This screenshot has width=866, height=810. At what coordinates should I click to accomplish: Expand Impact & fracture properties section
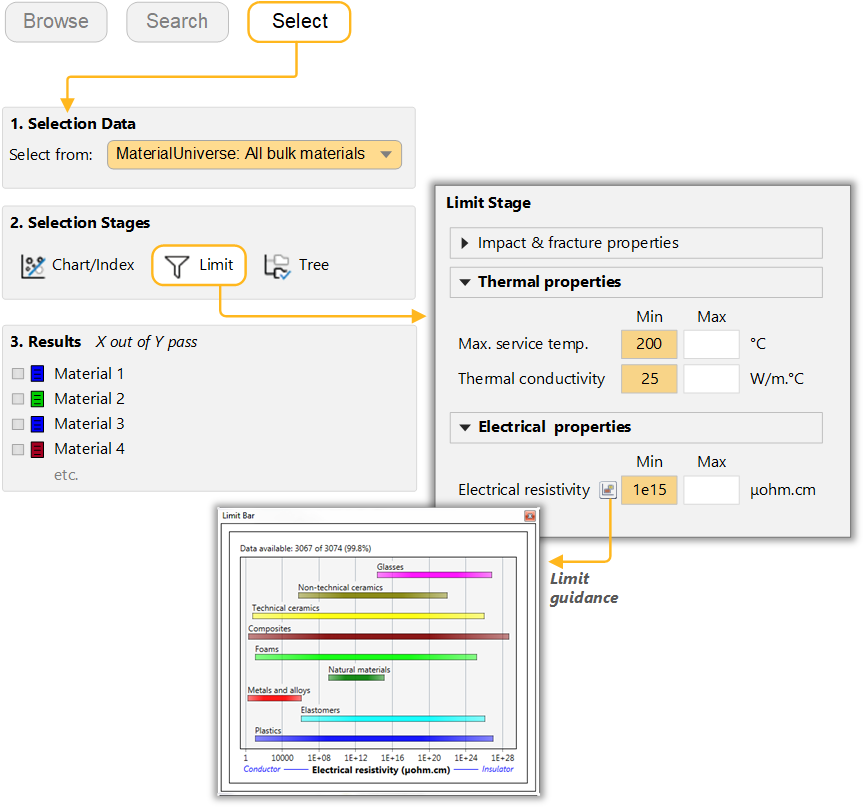click(x=465, y=243)
